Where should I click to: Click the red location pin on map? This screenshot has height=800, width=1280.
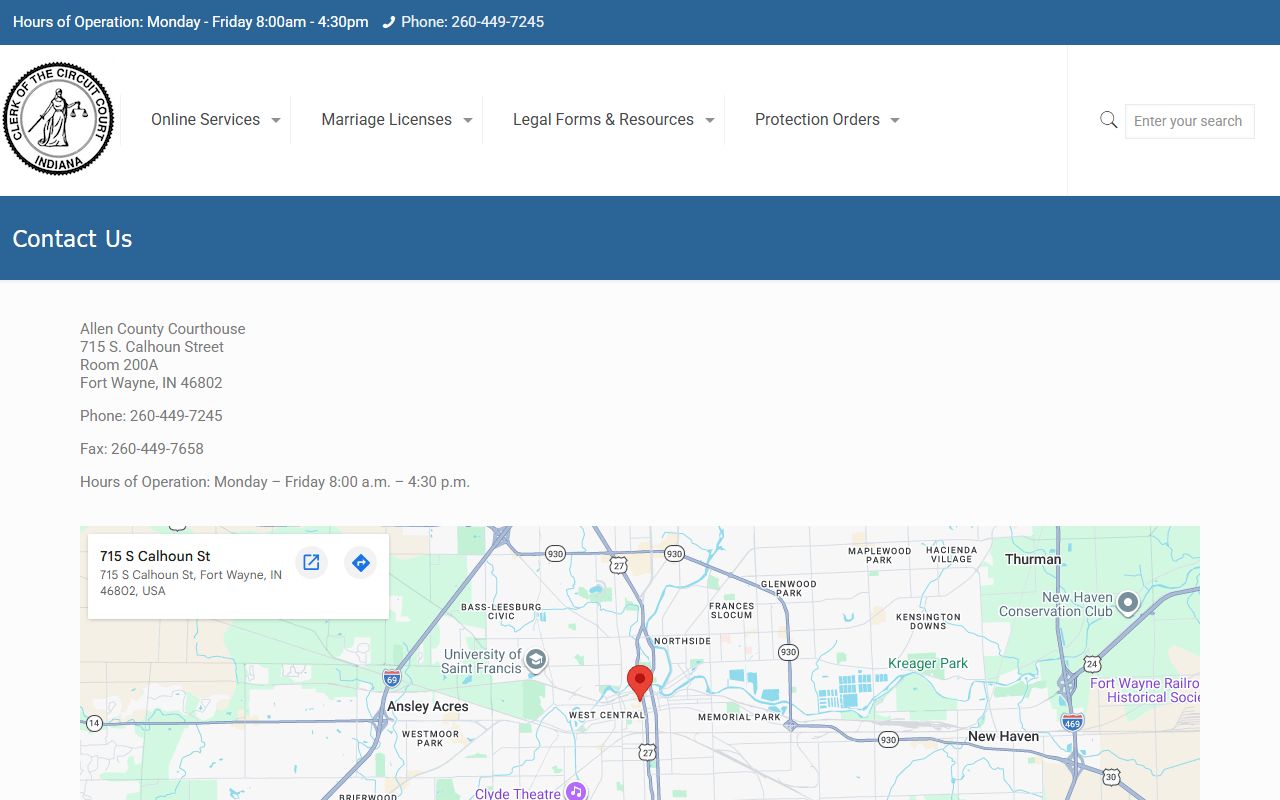point(640,683)
